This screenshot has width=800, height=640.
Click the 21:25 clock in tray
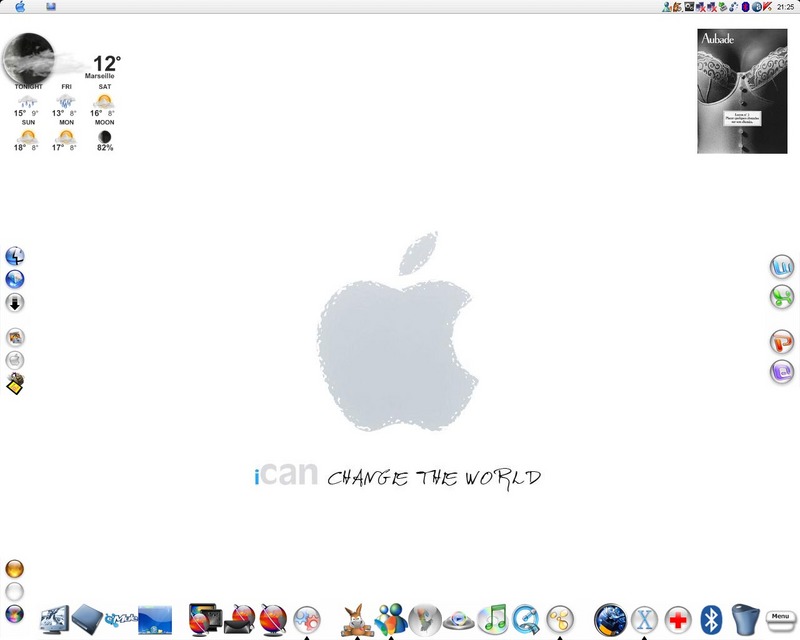(x=786, y=7)
